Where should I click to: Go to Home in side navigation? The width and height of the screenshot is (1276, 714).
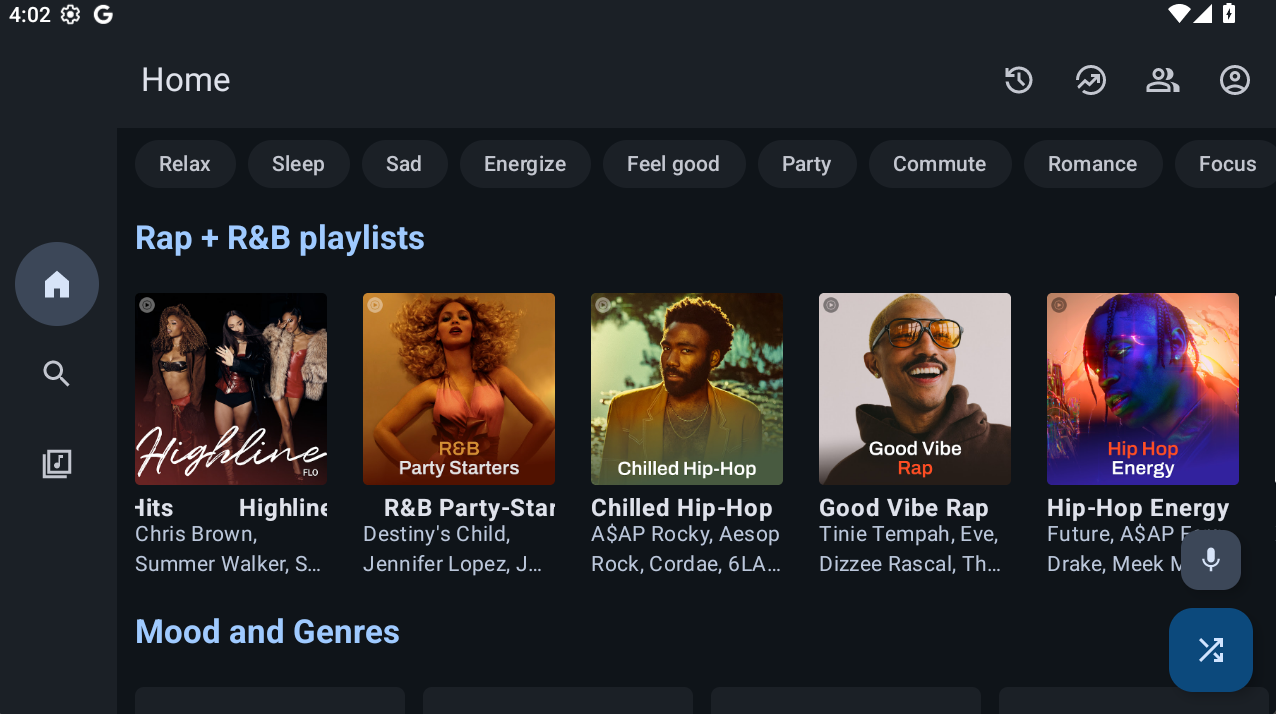pyautogui.click(x=57, y=284)
